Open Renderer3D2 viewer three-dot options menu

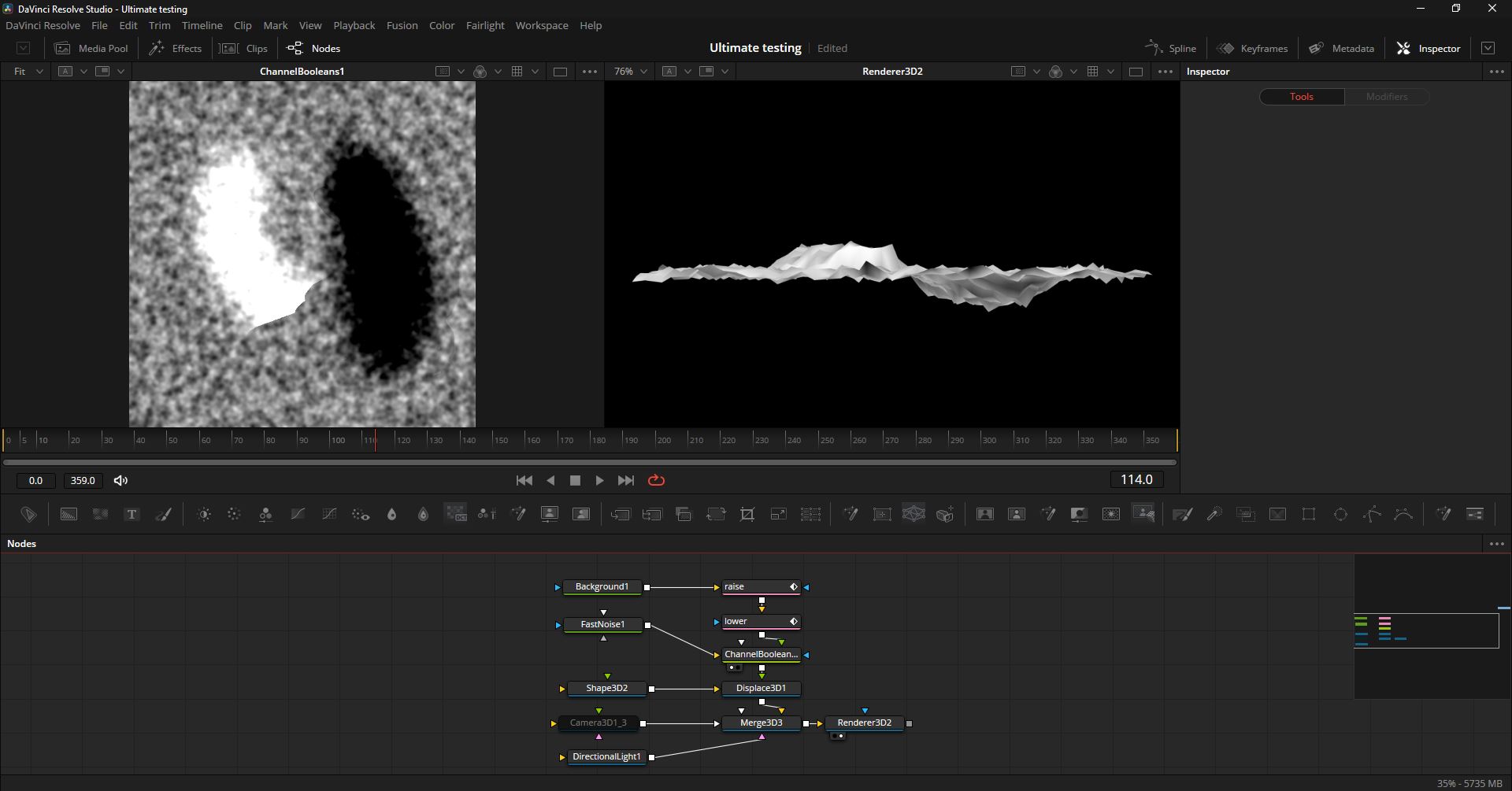[x=1165, y=71]
